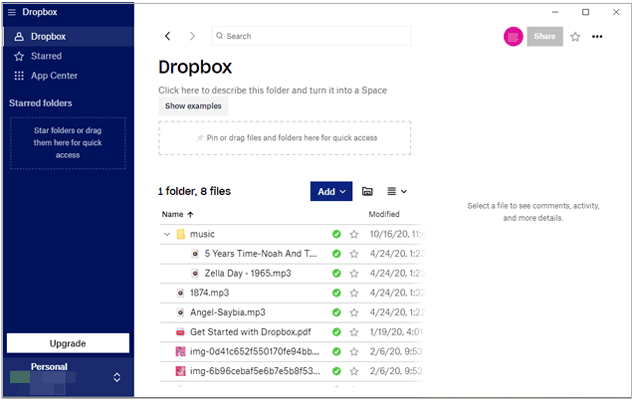Toggle star for Angel-Saybia.mp3
This screenshot has height=400, width=634.
pyautogui.click(x=354, y=313)
